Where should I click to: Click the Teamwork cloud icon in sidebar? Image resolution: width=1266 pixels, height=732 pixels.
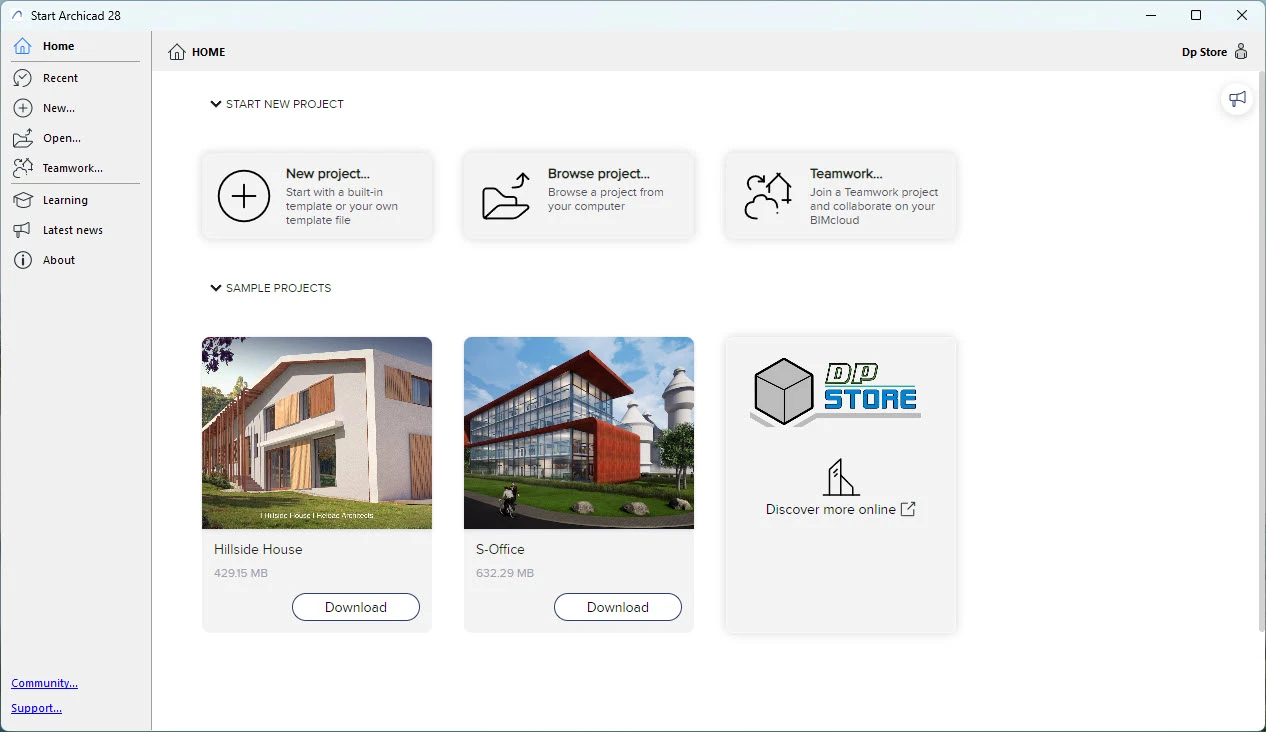22,168
